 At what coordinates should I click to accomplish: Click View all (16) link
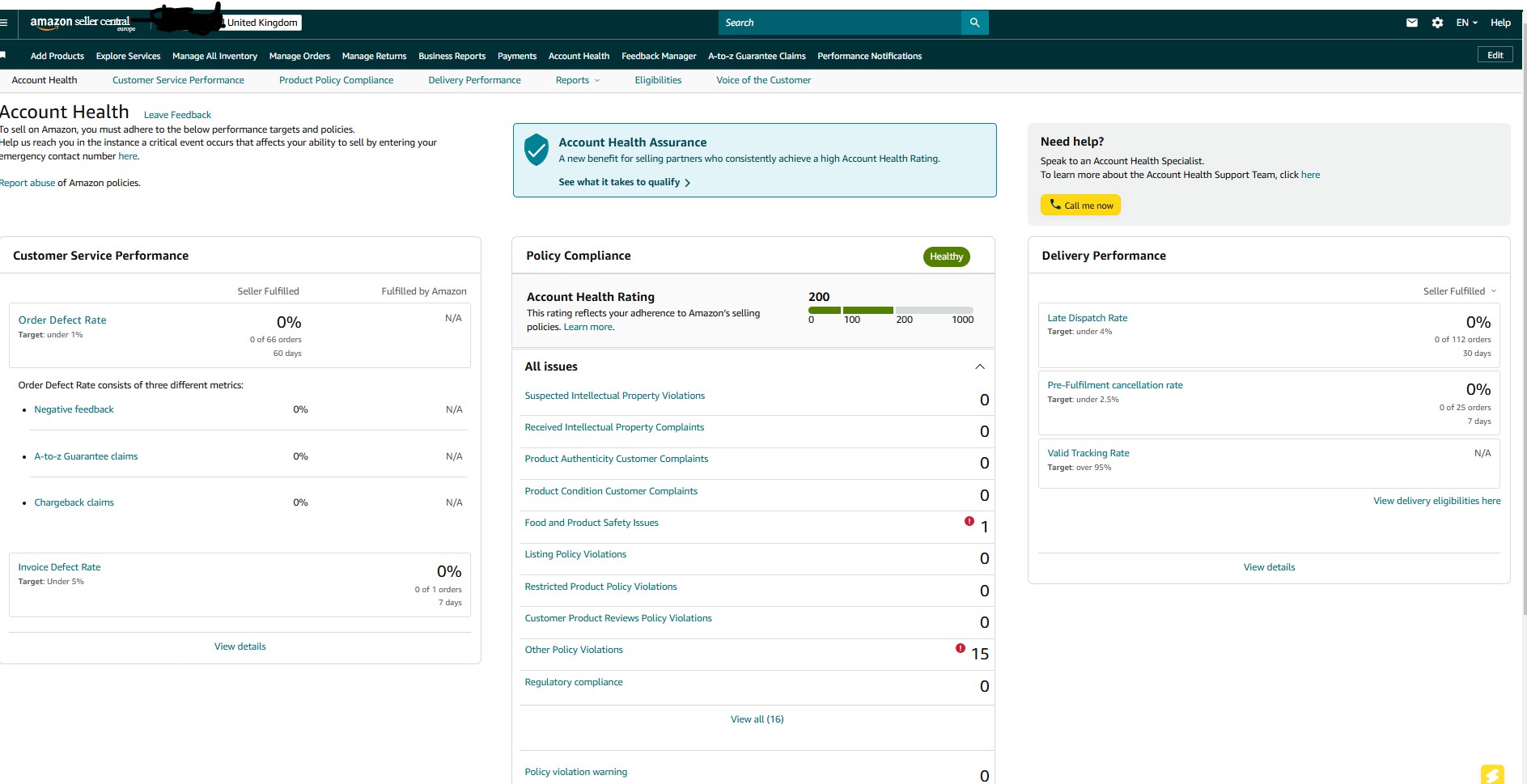pos(757,719)
